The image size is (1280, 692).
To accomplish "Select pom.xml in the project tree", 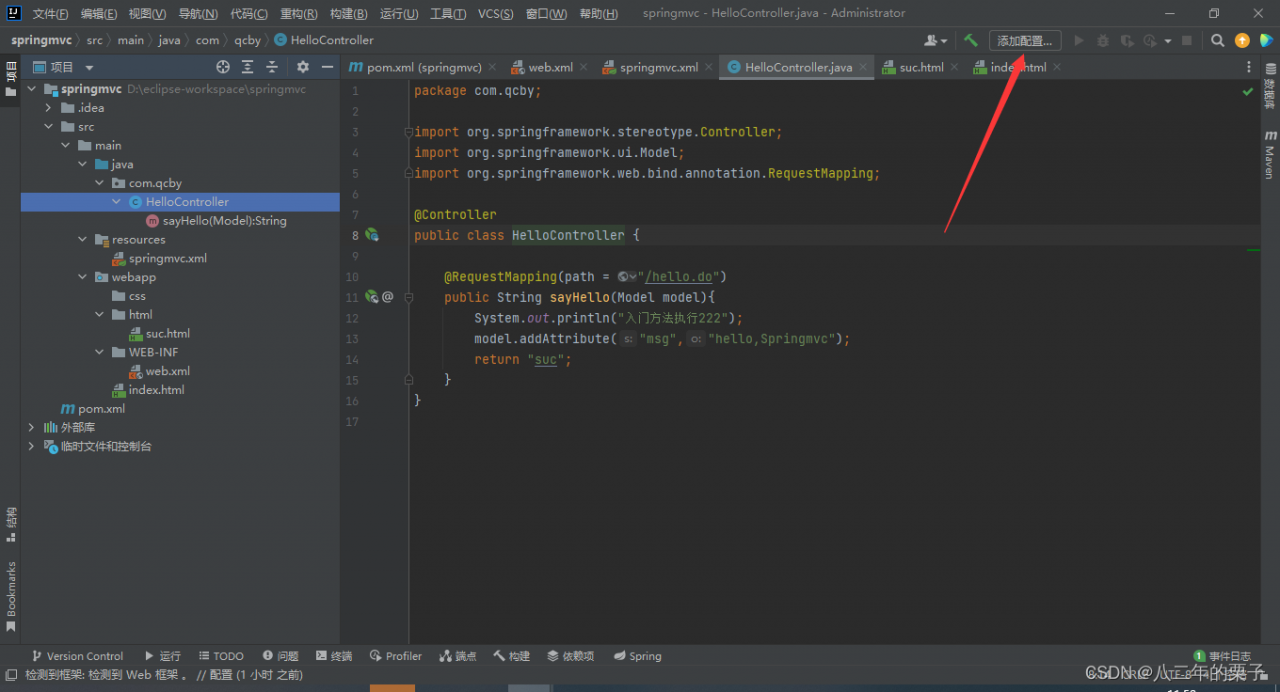I will (101, 409).
